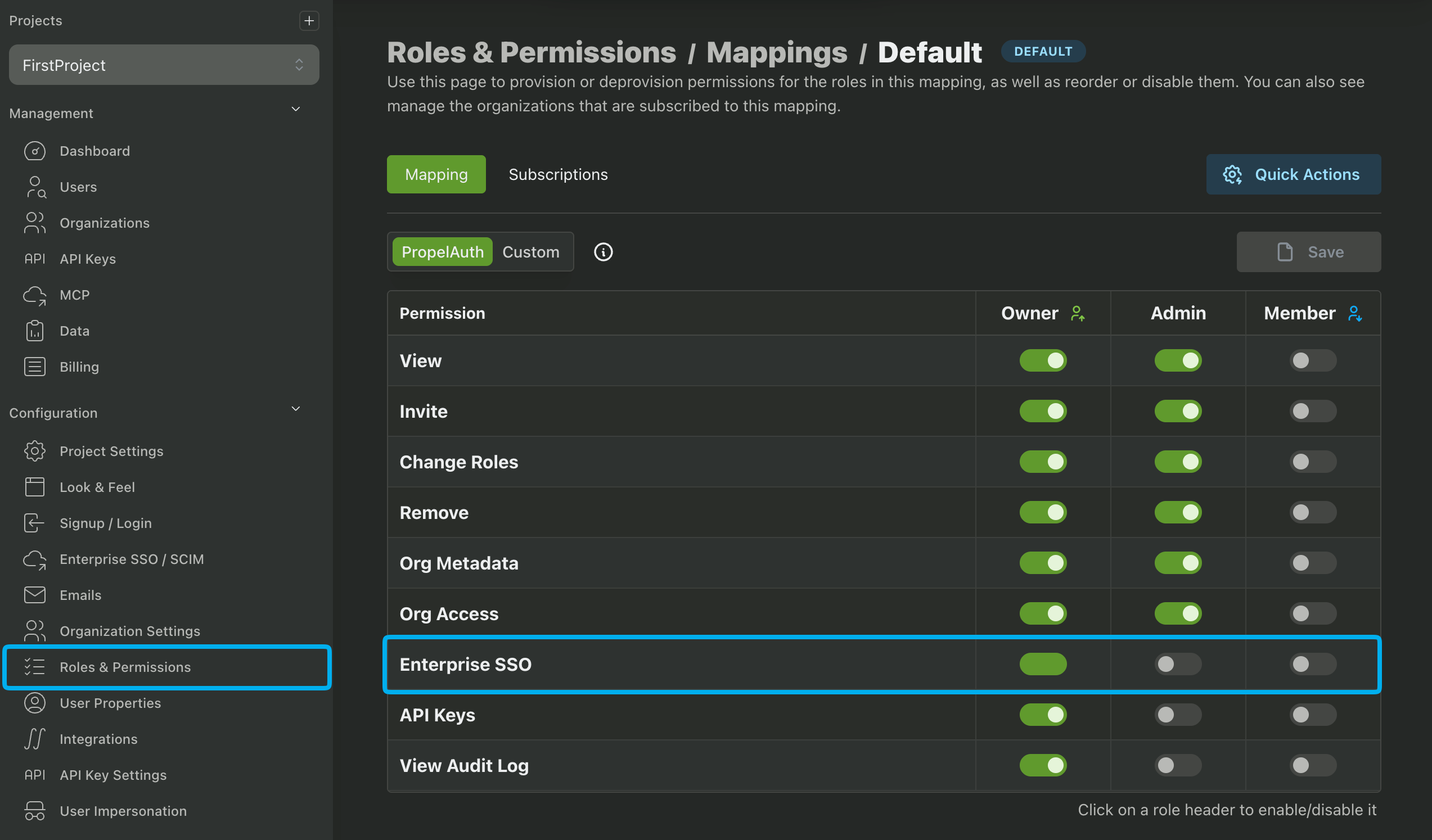Click the DEFAULT badge
This screenshot has width=1432, height=840.
(1043, 52)
